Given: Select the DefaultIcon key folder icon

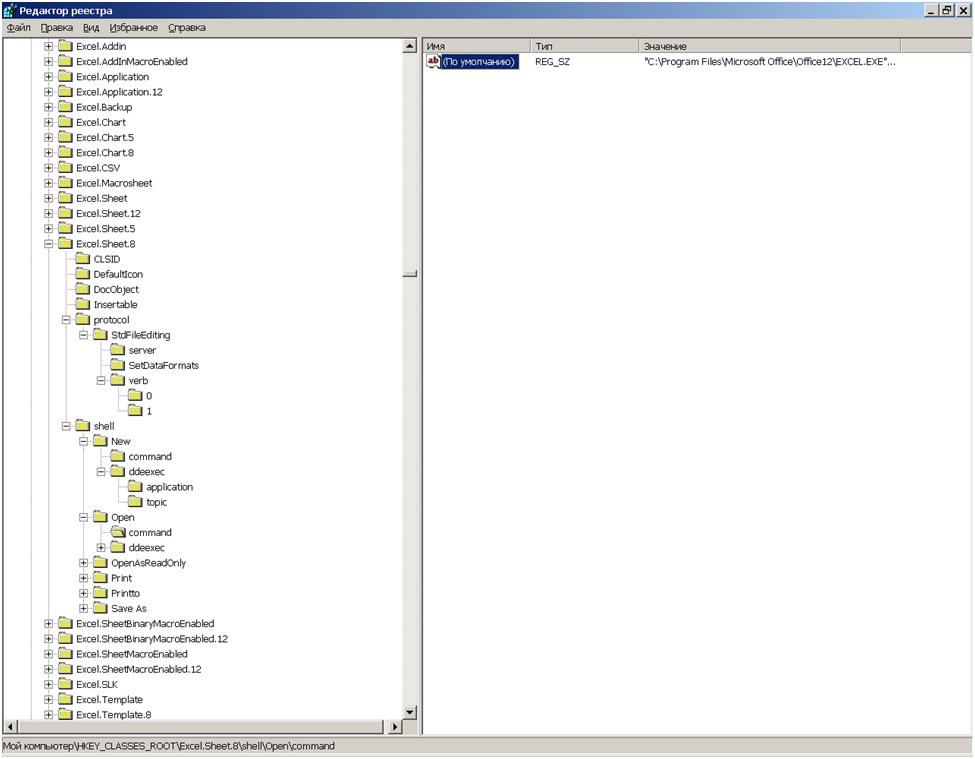Looking at the screenshot, I should click(x=83, y=274).
